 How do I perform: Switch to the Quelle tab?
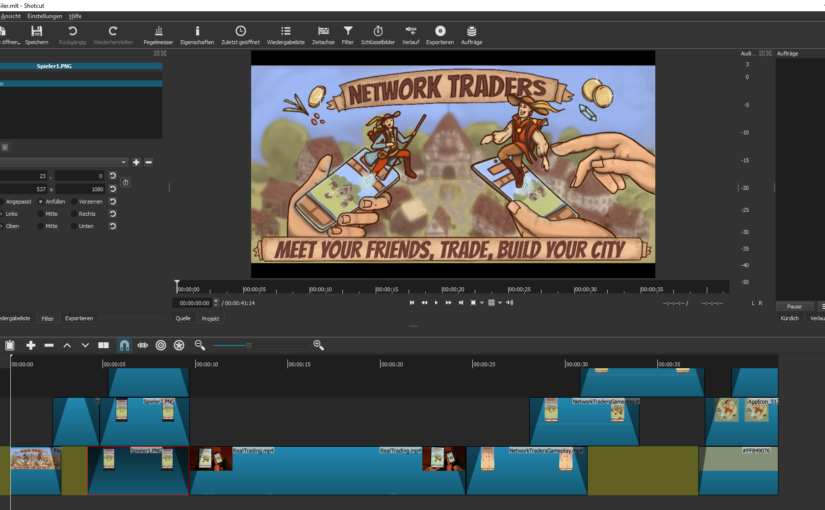[x=183, y=318]
